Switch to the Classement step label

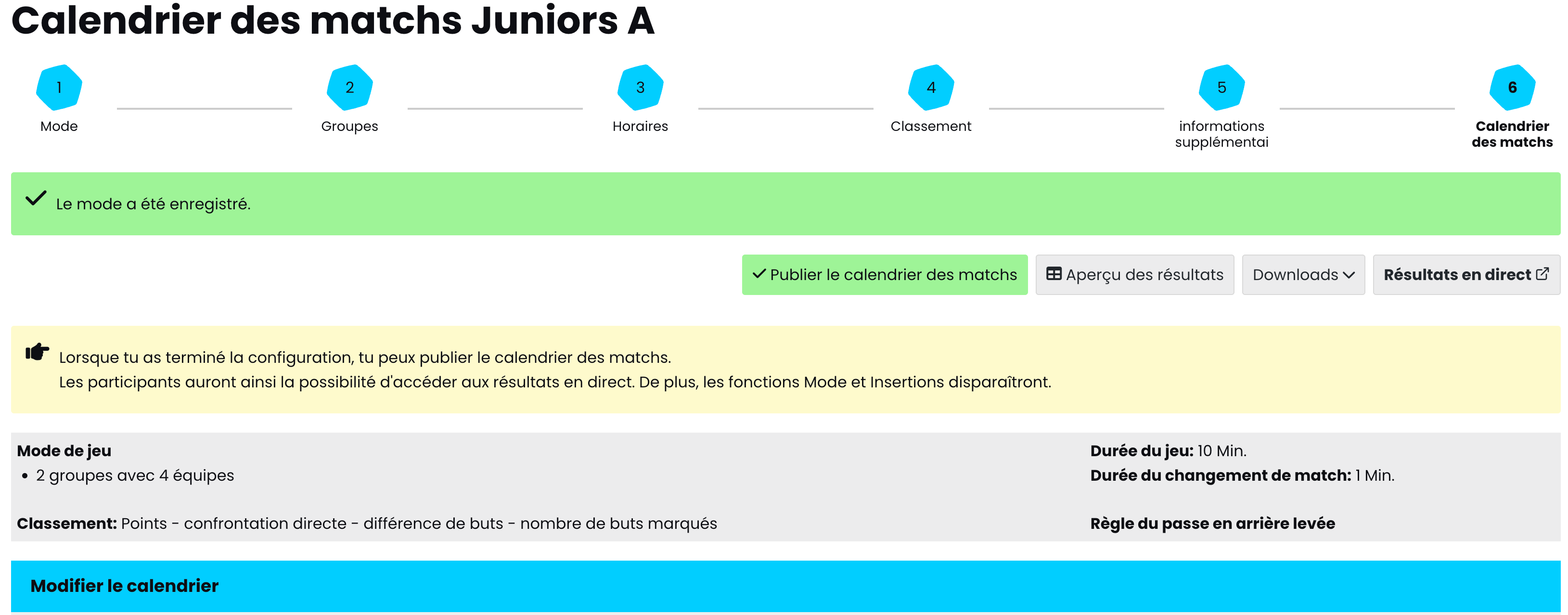[931, 127]
